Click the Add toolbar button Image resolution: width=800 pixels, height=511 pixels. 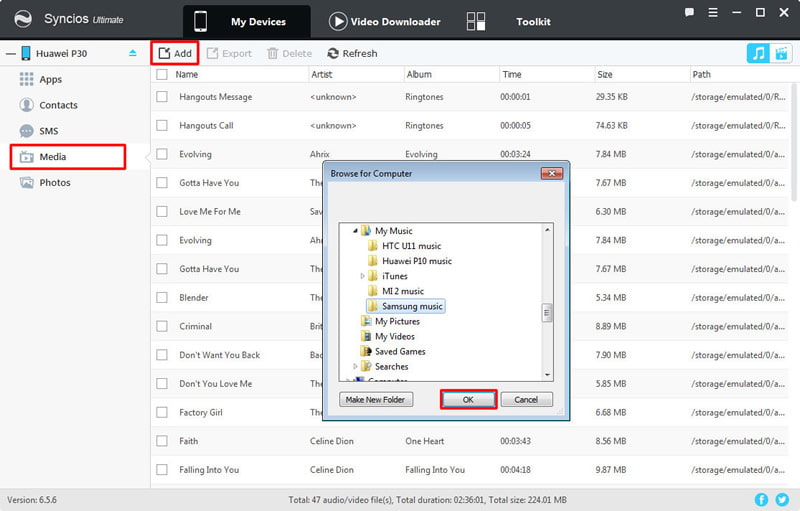(x=175, y=53)
